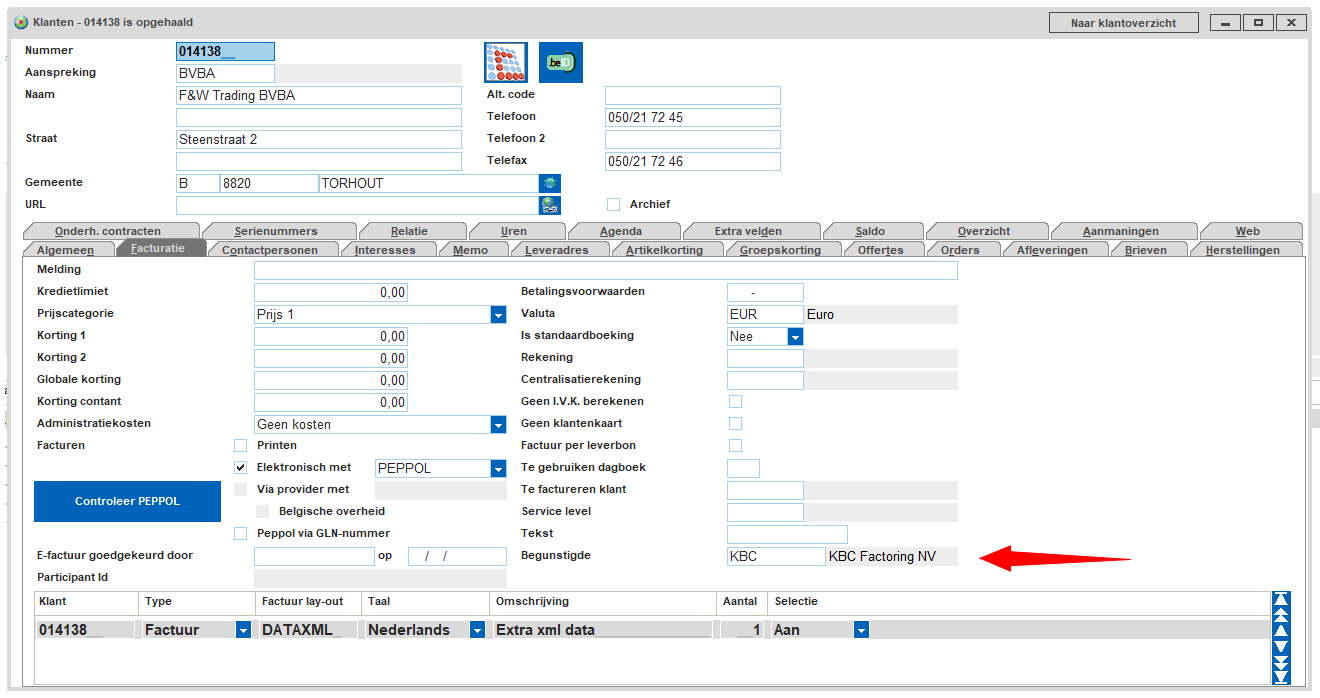The image size is (1320, 698).
Task: Click the Naar klantoverzicht button
Action: tap(1122, 23)
